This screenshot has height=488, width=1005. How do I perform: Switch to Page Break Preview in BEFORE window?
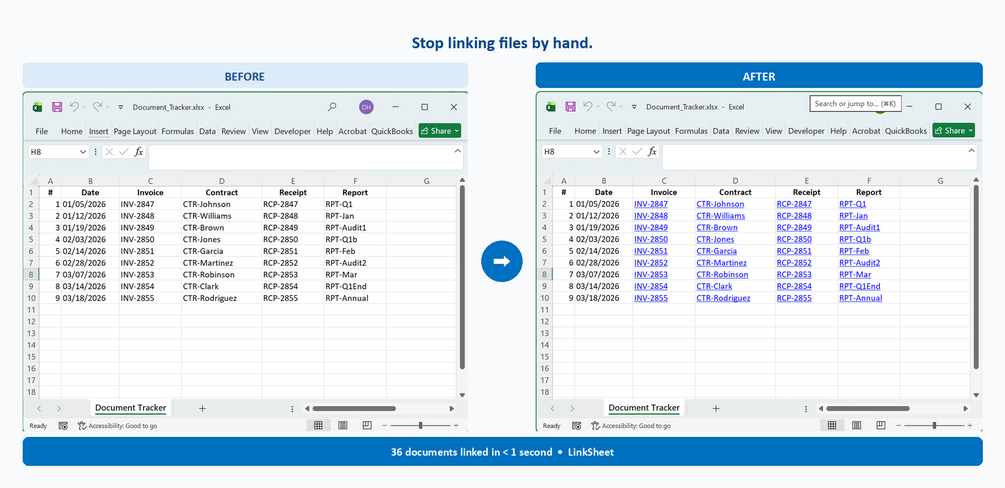pos(367,425)
